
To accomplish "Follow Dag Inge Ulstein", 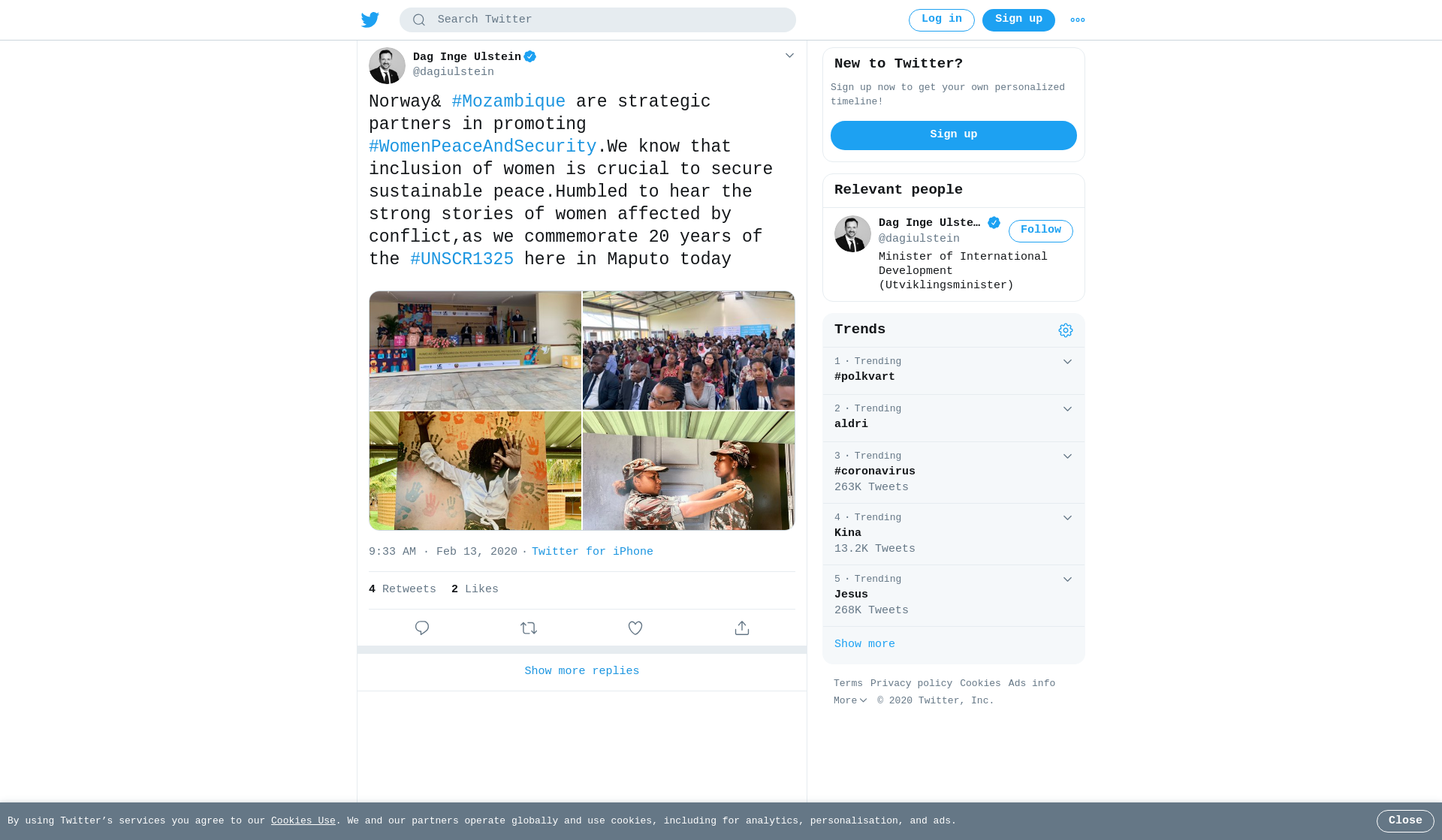I will coord(1041,230).
